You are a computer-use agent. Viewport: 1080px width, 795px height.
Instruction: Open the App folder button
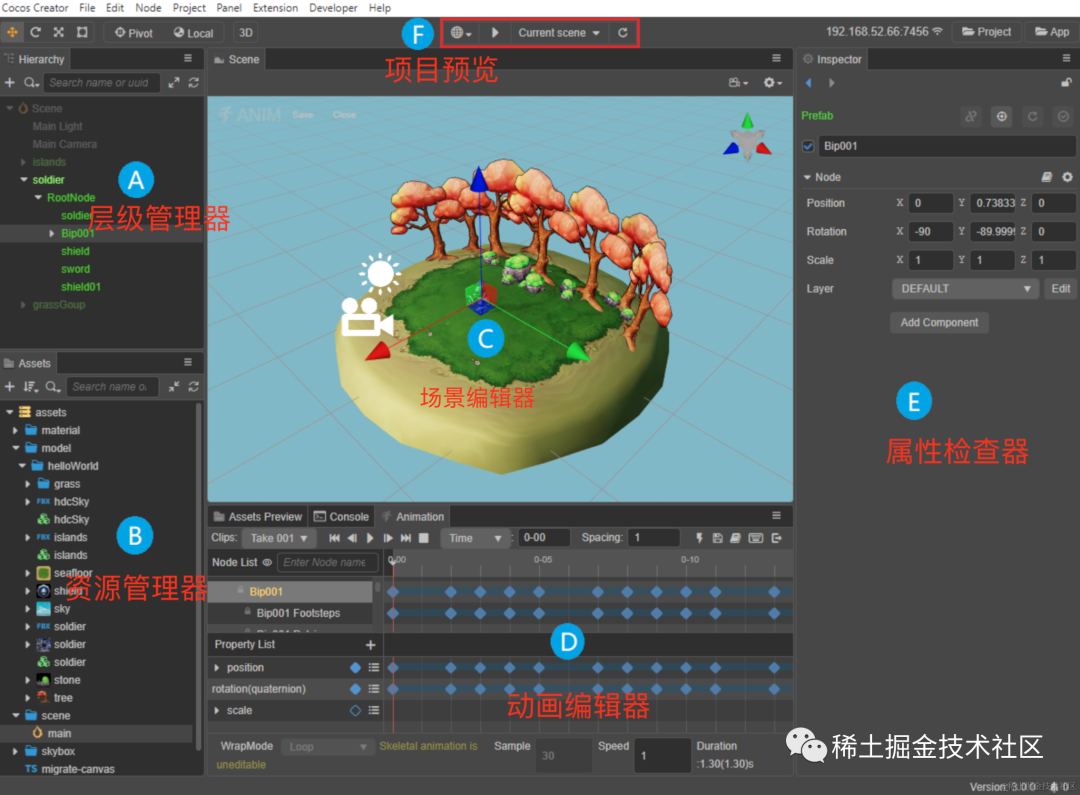click(1052, 32)
